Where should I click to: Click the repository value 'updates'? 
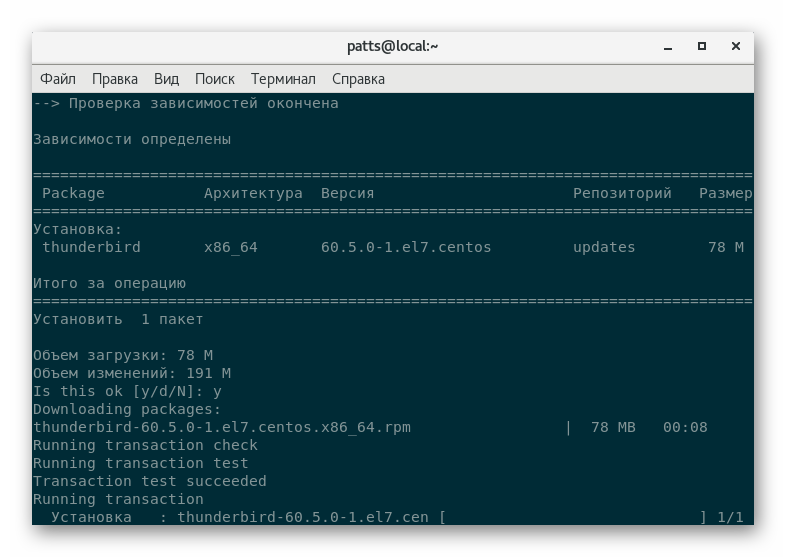(604, 248)
